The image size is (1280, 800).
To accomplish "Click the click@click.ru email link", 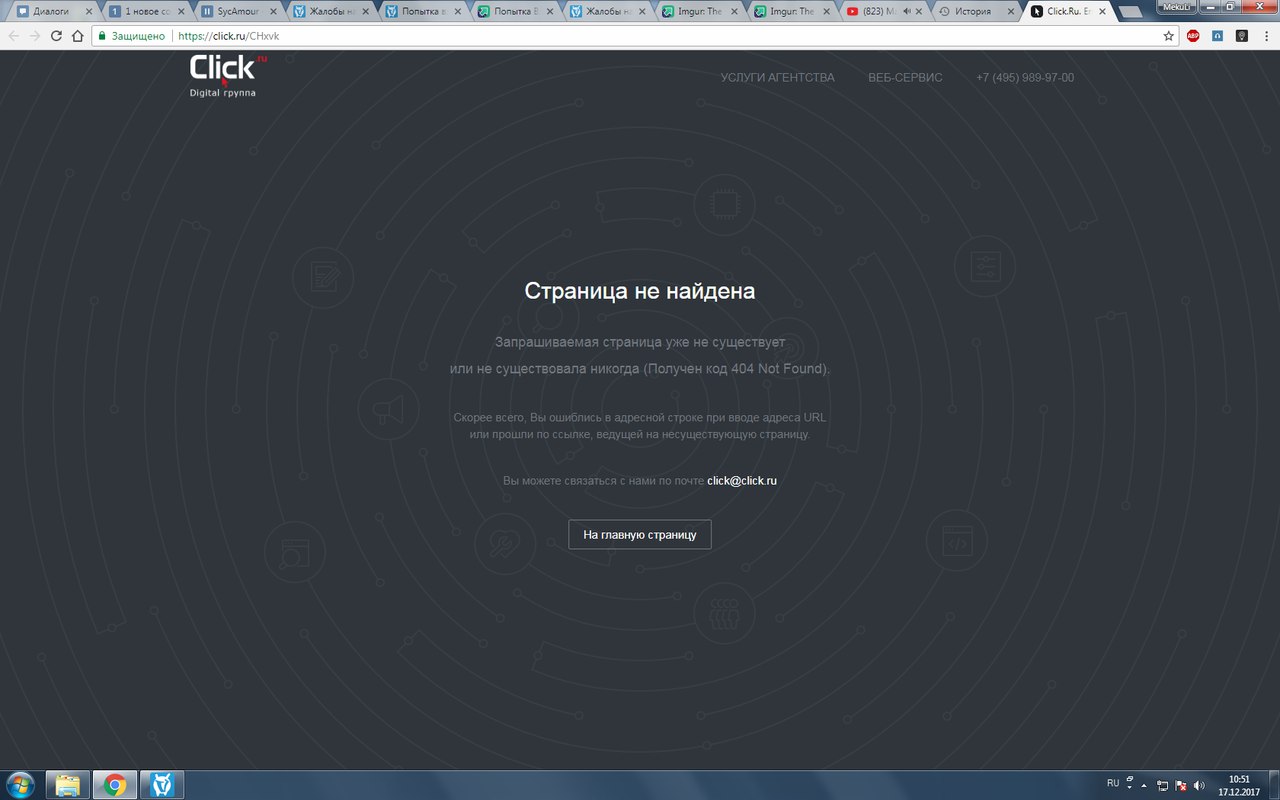I will [x=742, y=481].
